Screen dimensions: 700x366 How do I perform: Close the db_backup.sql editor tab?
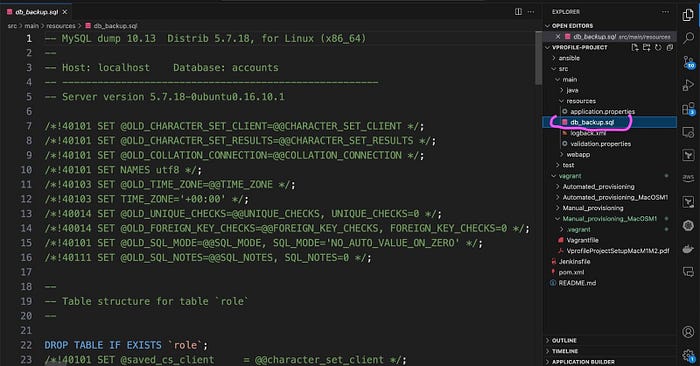pos(65,12)
